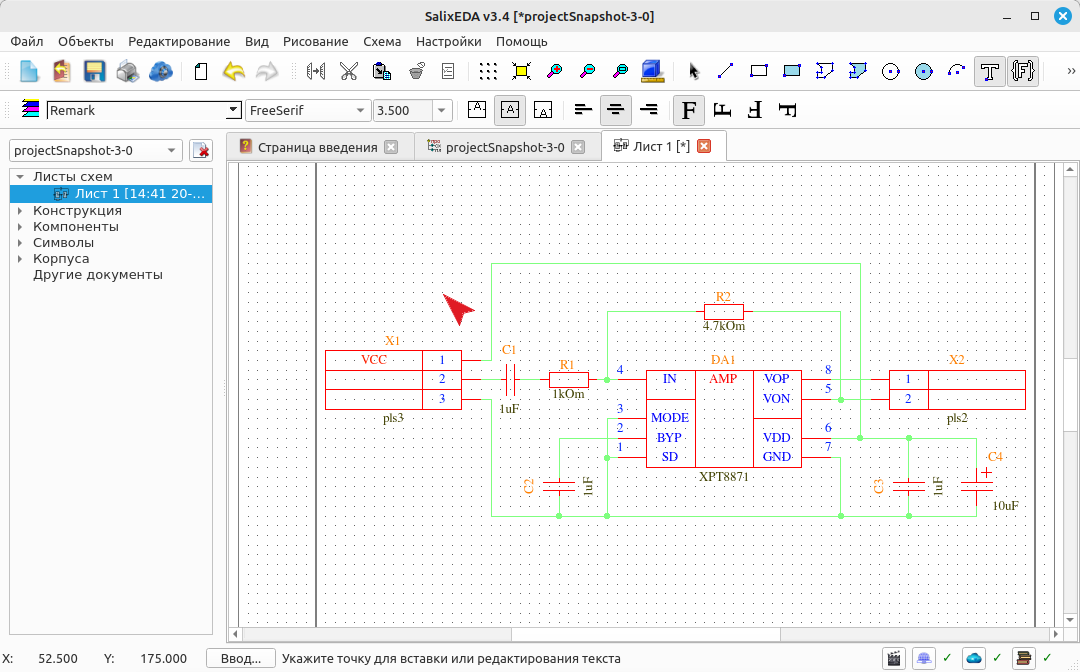Image resolution: width=1080 pixels, height=672 pixels.
Task: Select the filled circle tool
Action: (924, 71)
